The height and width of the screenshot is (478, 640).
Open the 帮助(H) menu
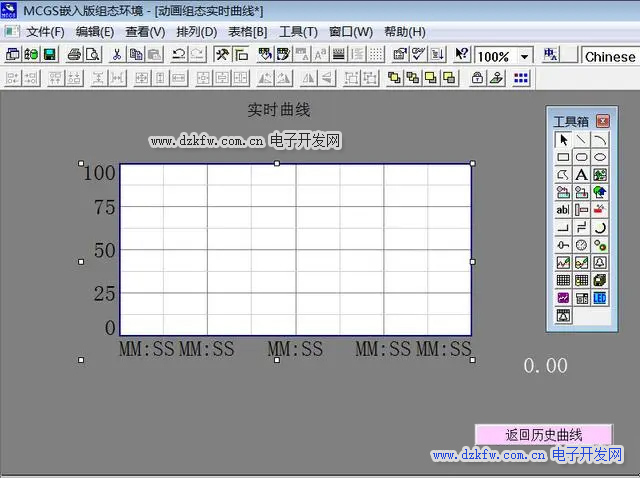[404, 32]
